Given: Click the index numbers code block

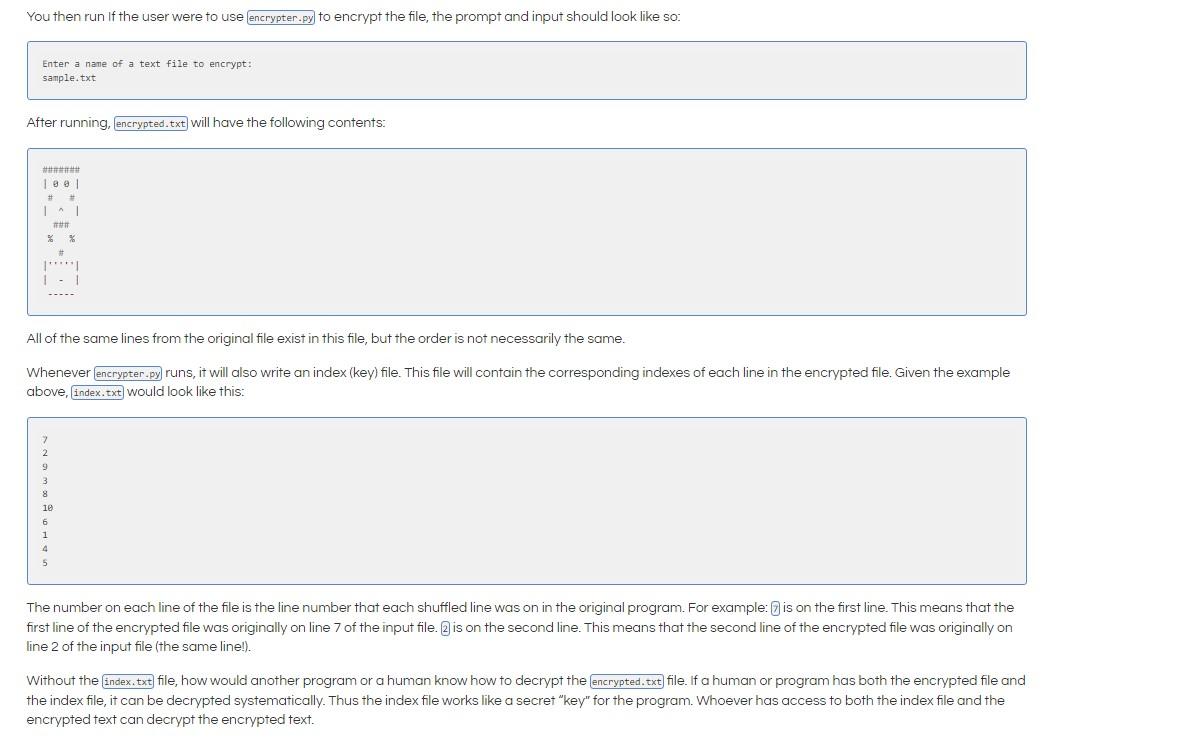Looking at the screenshot, I should [x=526, y=500].
